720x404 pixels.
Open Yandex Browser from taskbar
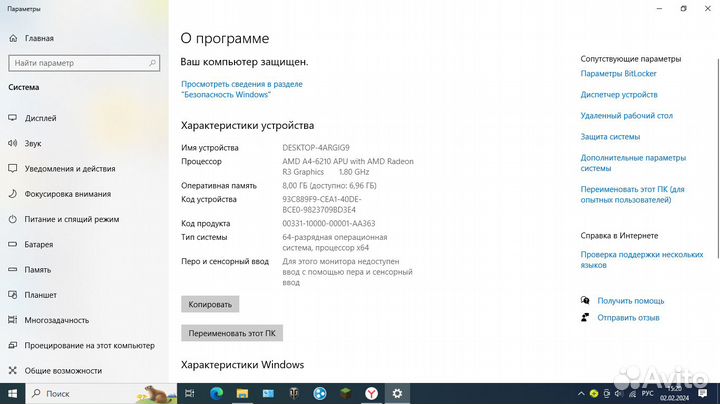(371, 393)
